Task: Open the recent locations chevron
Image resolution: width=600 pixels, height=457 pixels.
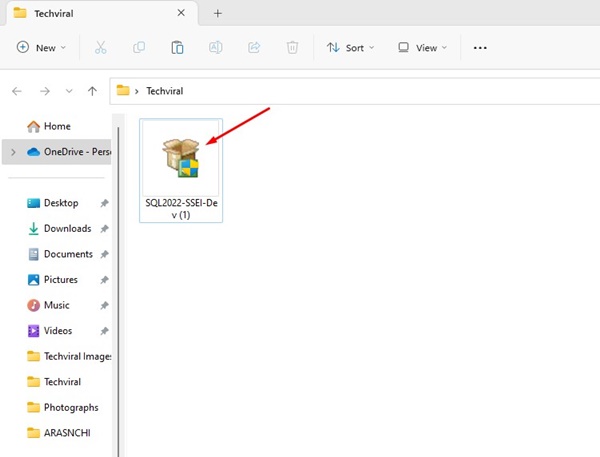Action: pyautogui.click(x=69, y=91)
